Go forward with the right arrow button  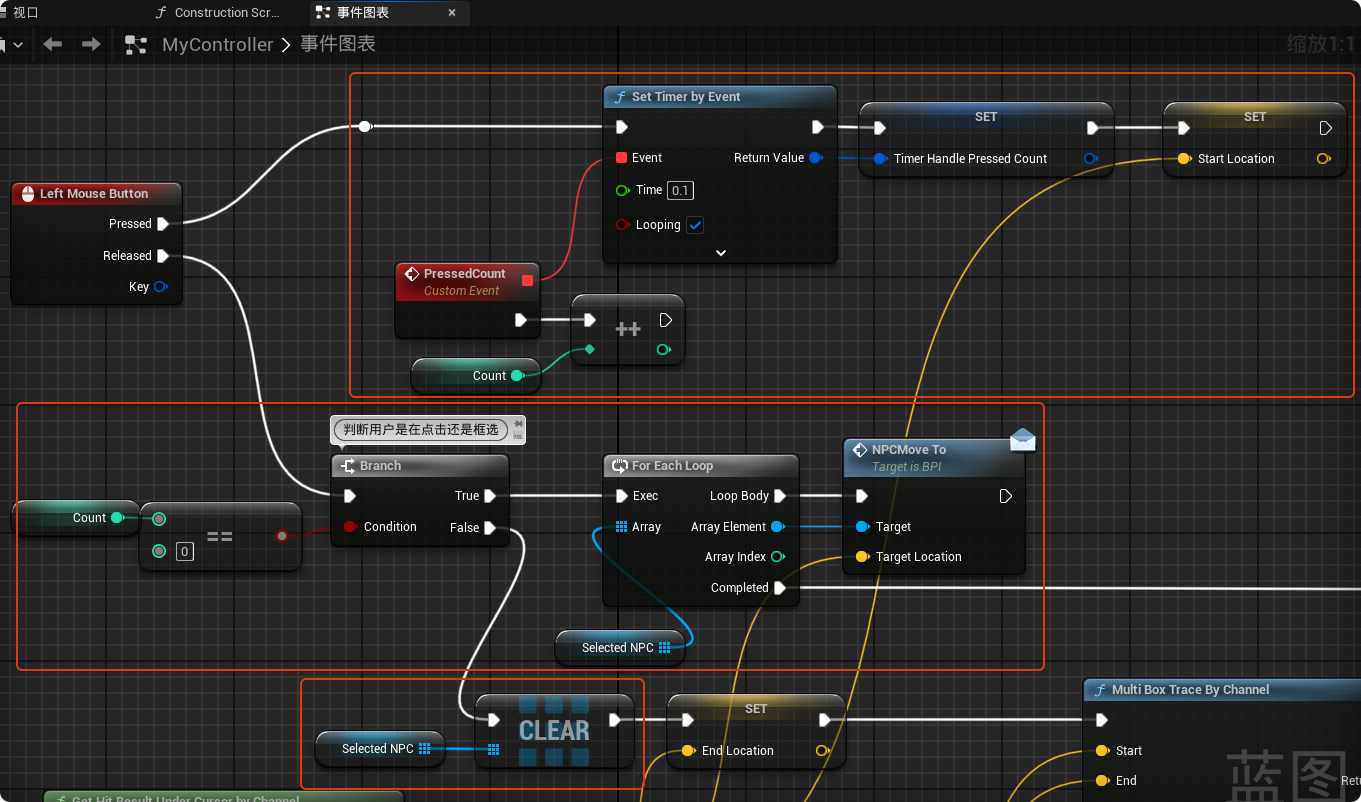click(91, 44)
